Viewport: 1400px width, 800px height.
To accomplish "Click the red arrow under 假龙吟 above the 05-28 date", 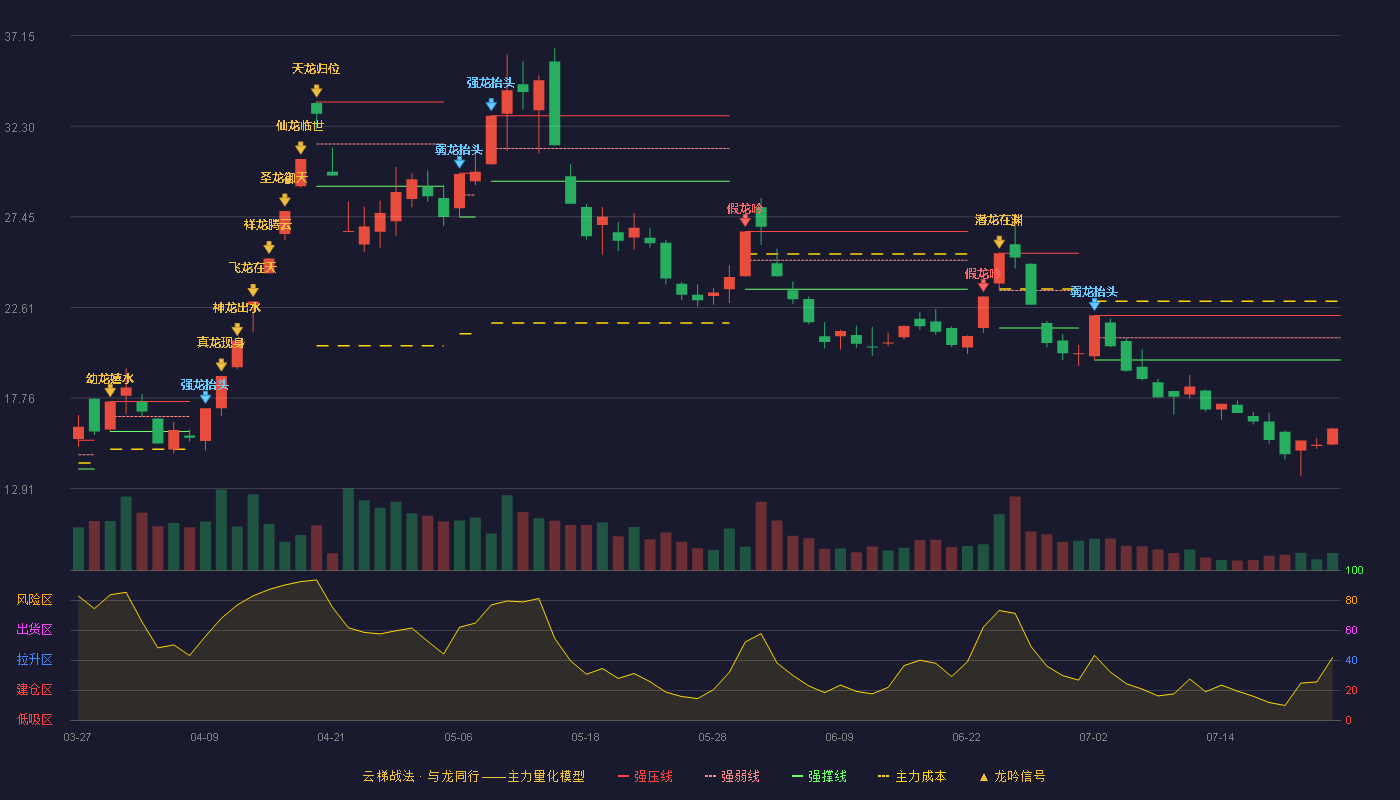I will (745, 221).
